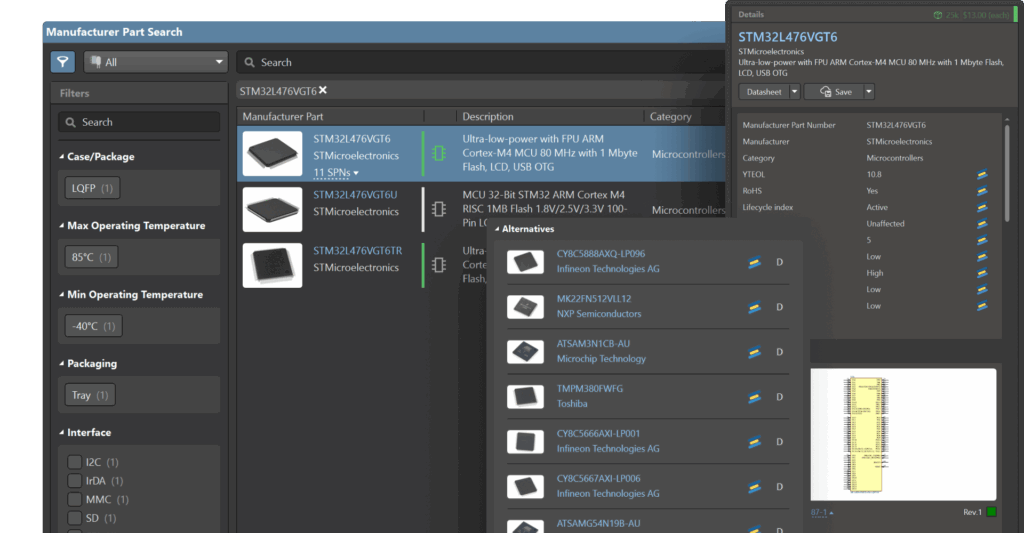Check the IrDA interface filter
Screen dimensions: 1024x533
coord(74,481)
